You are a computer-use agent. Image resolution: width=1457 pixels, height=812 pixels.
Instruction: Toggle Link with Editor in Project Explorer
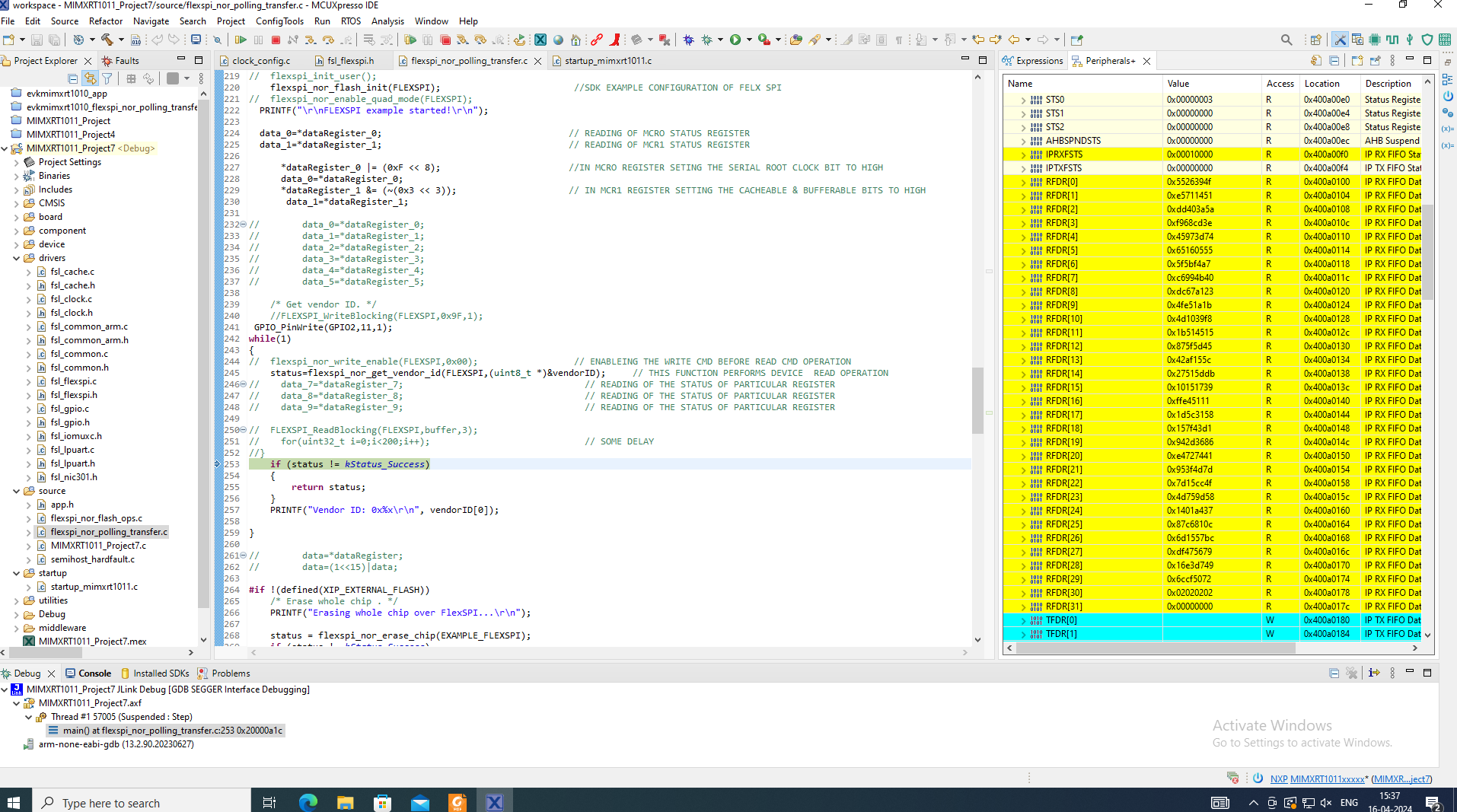[90, 78]
